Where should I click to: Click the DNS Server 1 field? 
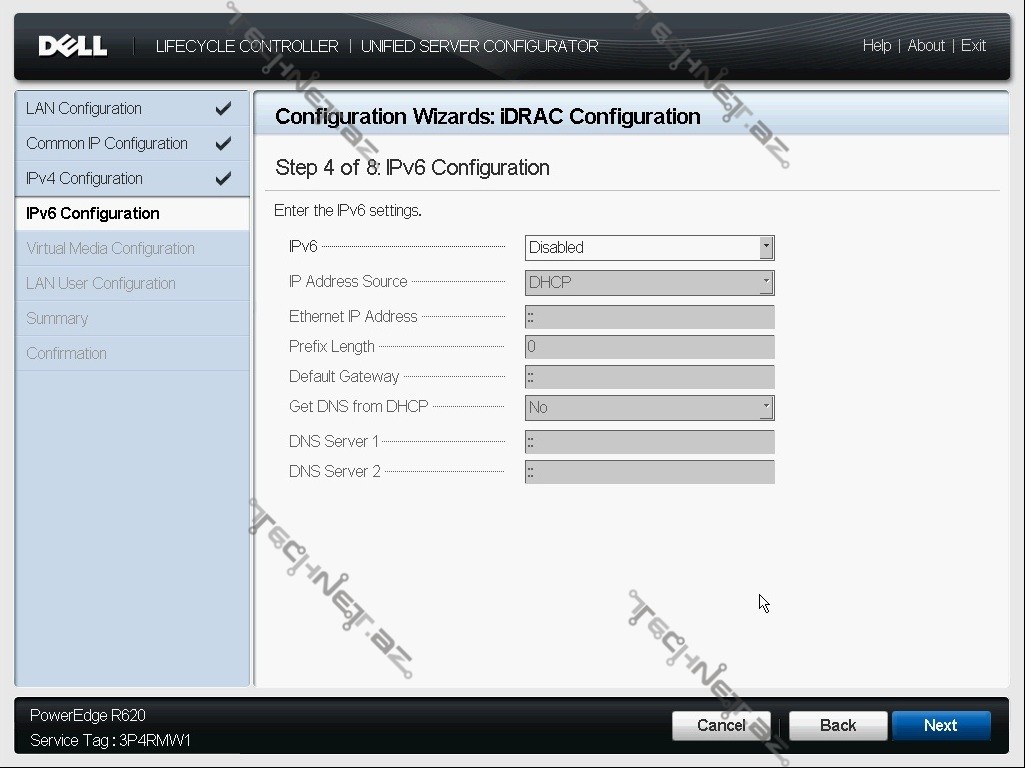click(649, 442)
